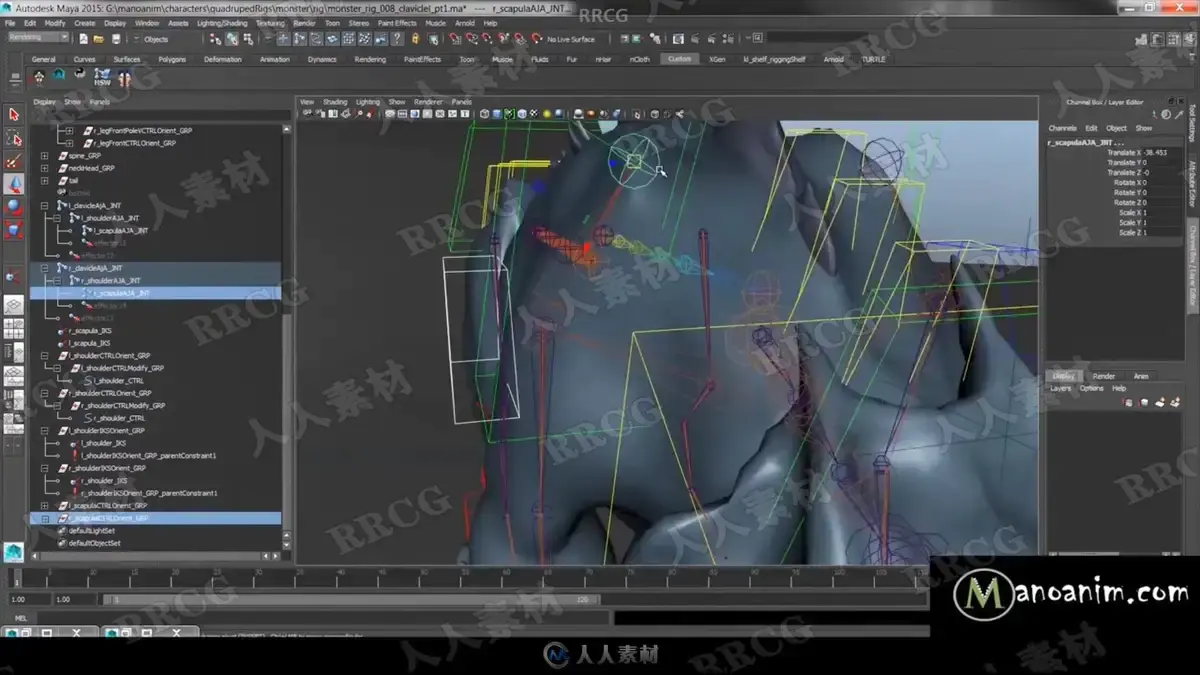
Task: Expand the neckHead_GRP node
Action: (x=44, y=168)
